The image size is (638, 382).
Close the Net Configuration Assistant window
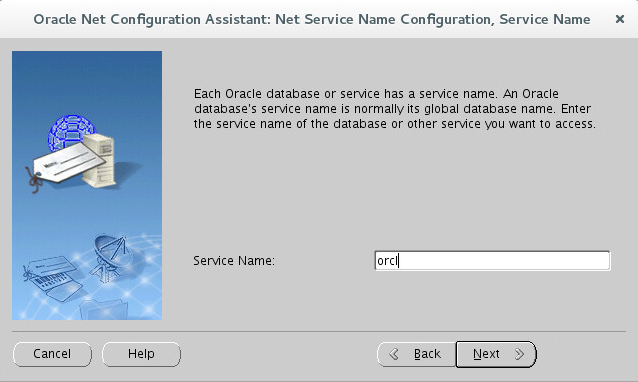[620, 19]
